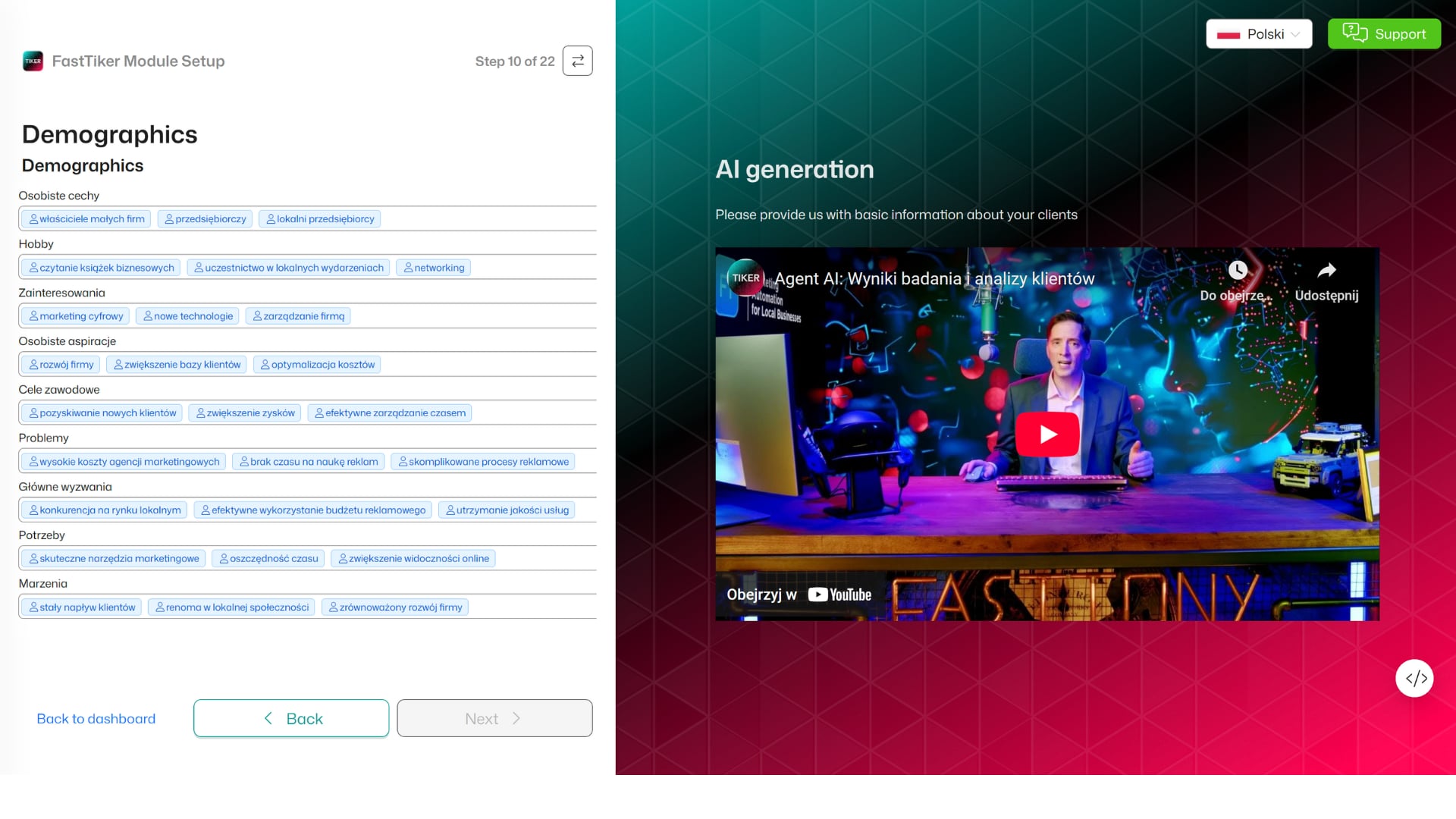The width and height of the screenshot is (1456, 819).
Task: Select the nowe technologie tag
Action: pyautogui.click(x=188, y=316)
